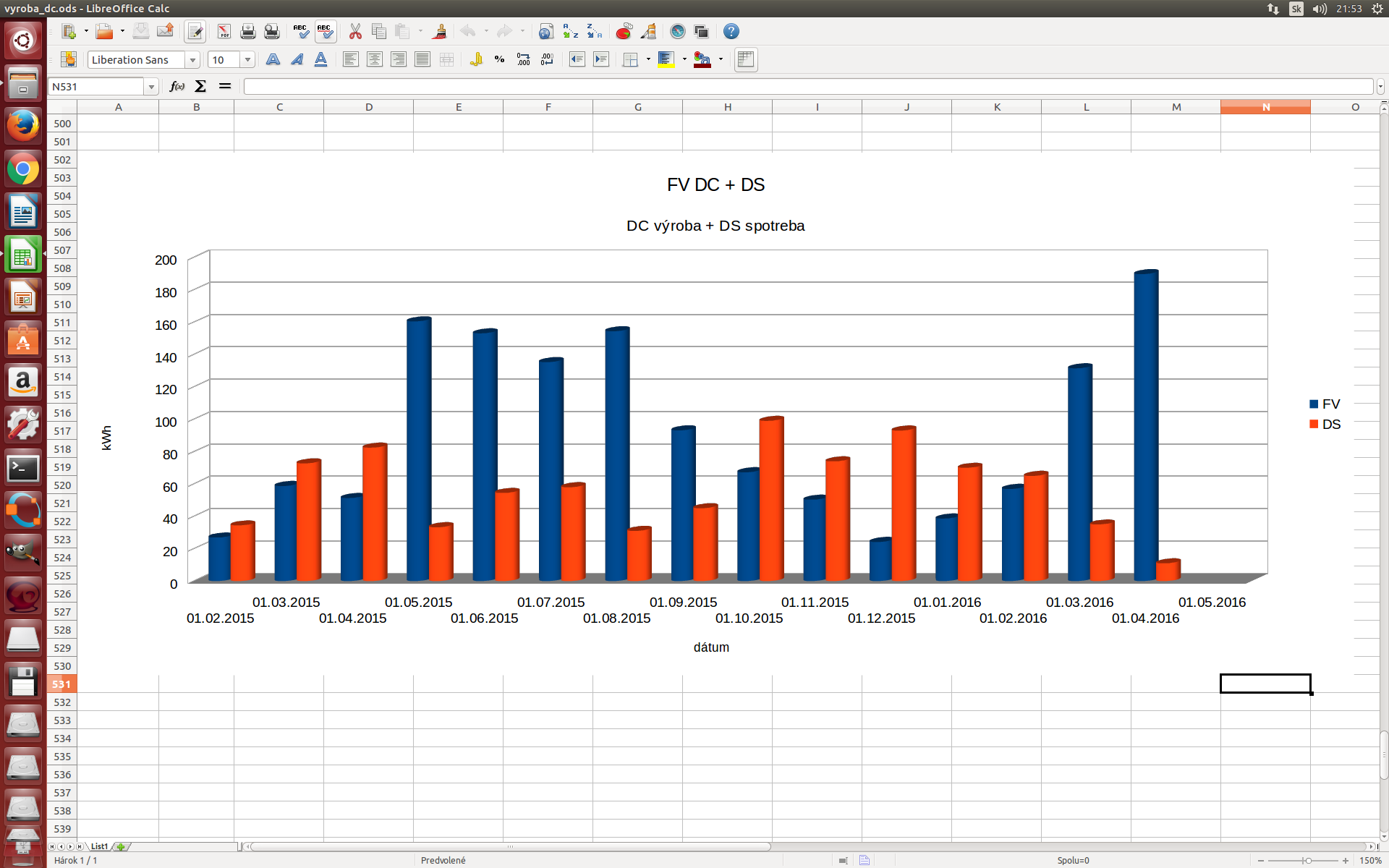Open background color dropdown arrow
This screenshot has width=1389, height=868.
tap(684, 59)
